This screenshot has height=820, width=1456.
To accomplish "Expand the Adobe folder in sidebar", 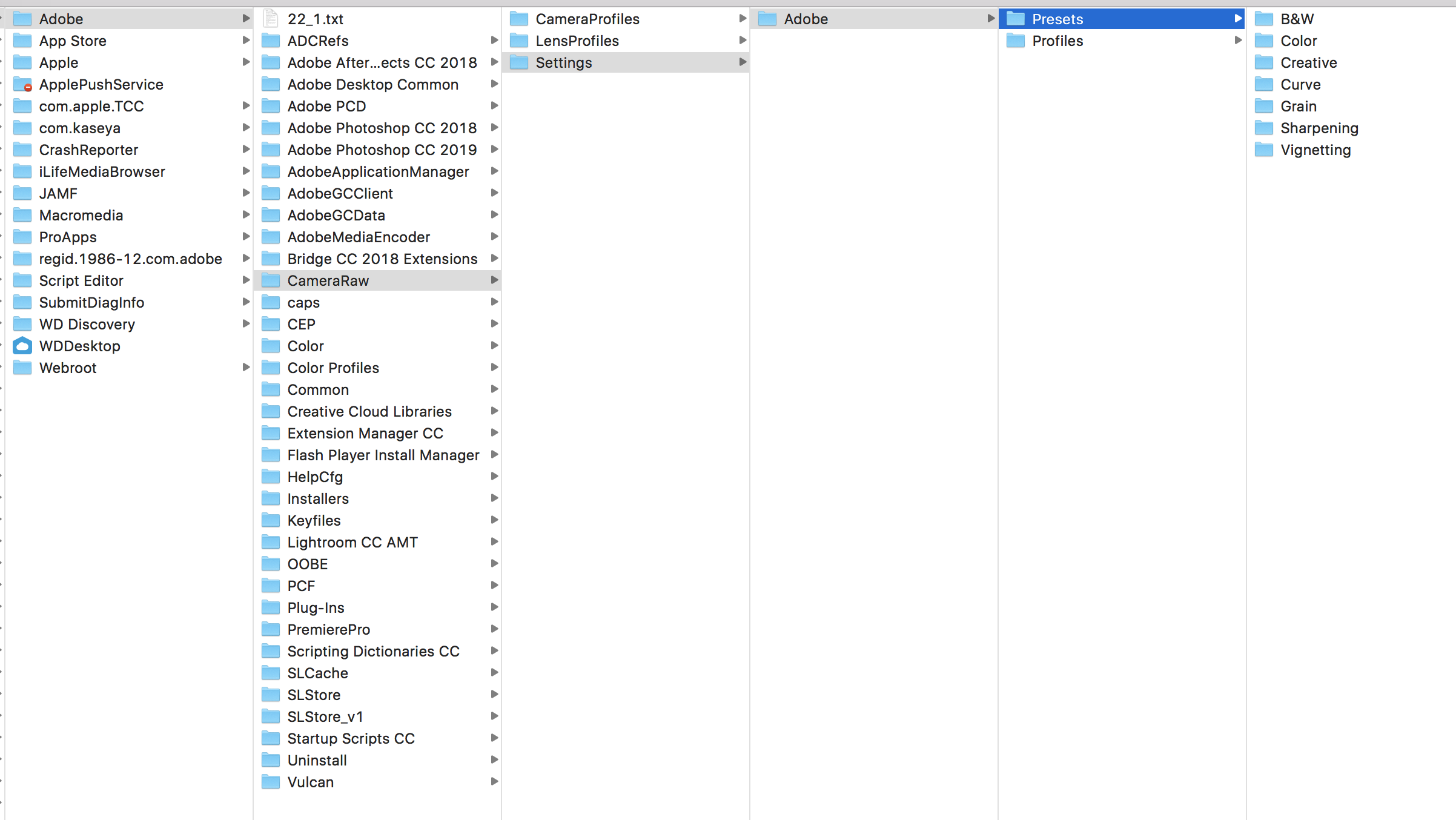I will 246,18.
